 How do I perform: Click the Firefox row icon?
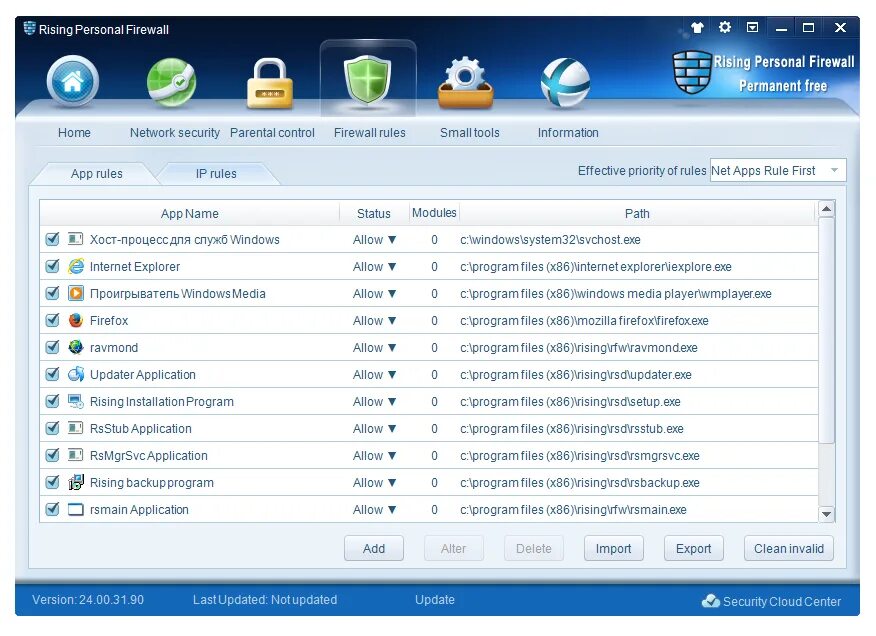75,320
